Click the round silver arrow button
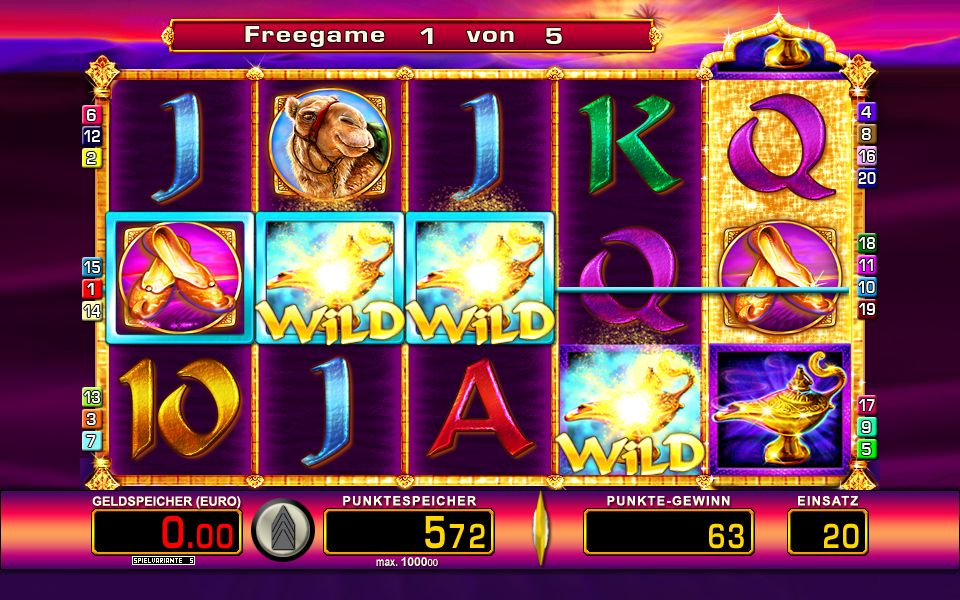This screenshot has height=600, width=960. click(x=283, y=530)
